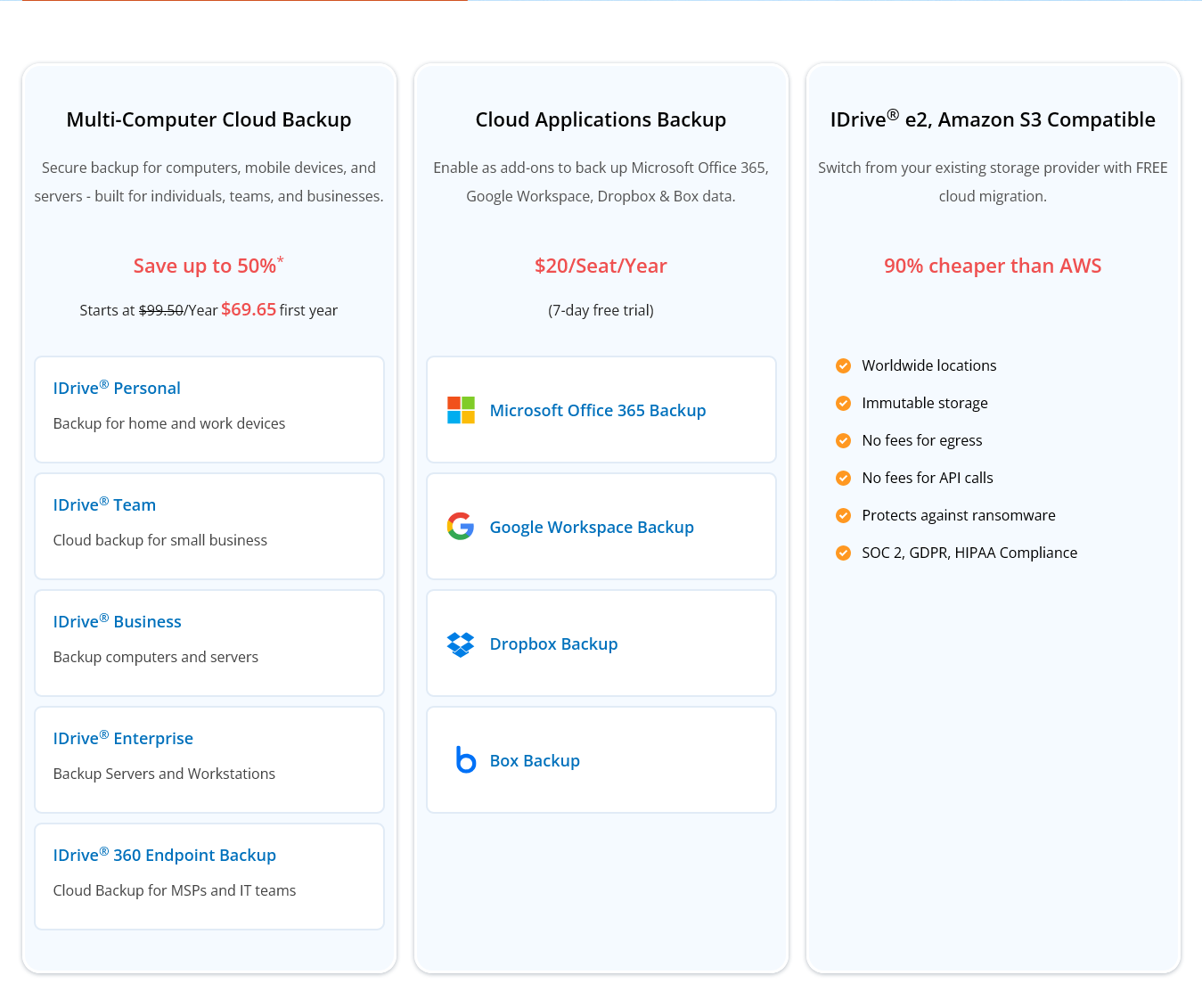The image size is (1202, 1008).
Task: Open the IDrive Personal plan link
Action: (x=117, y=389)
